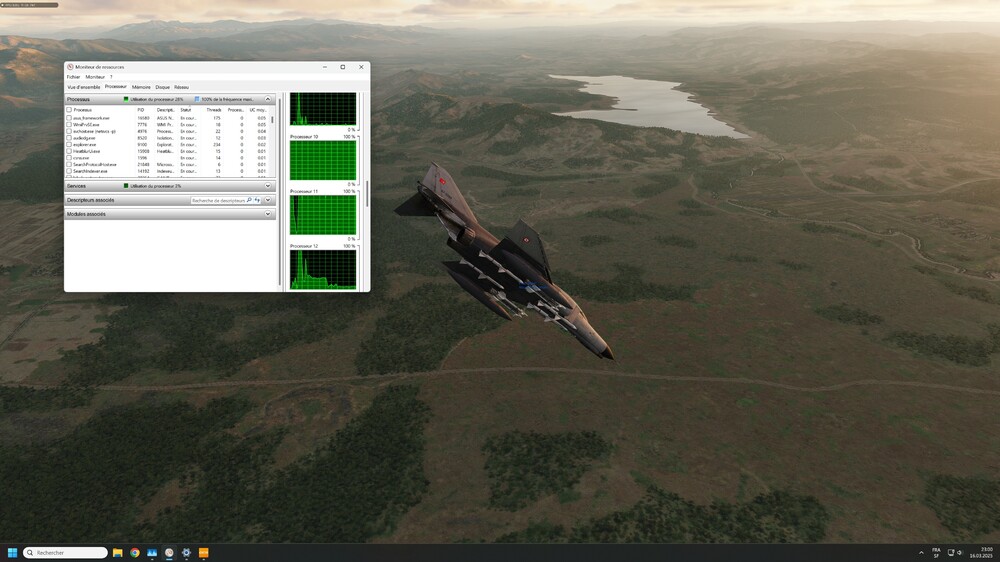
Task: Open network and volume quick settings
Action: (x=955, y=552)
